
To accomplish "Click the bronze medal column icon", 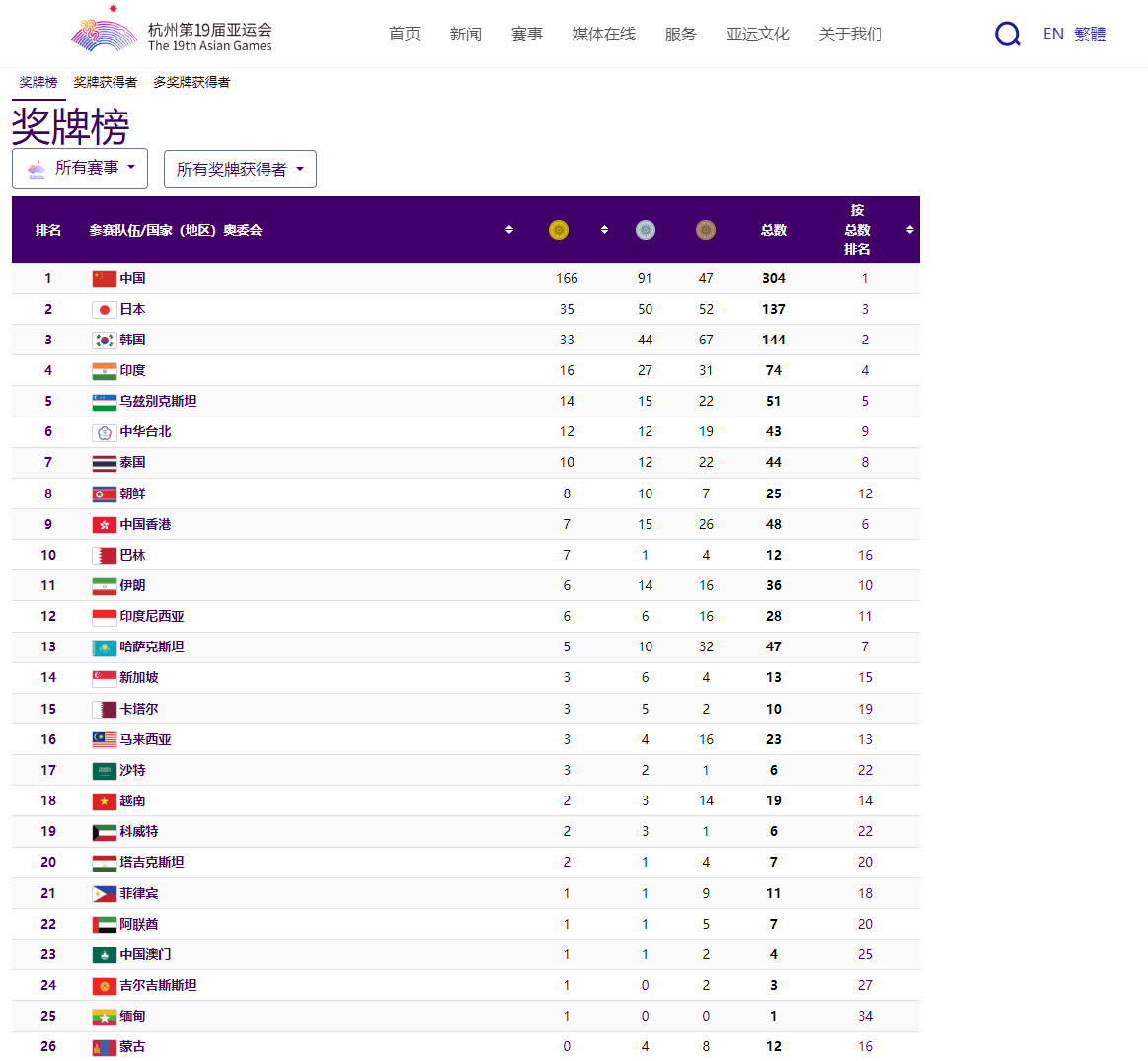I will click(x=705, y=230).
